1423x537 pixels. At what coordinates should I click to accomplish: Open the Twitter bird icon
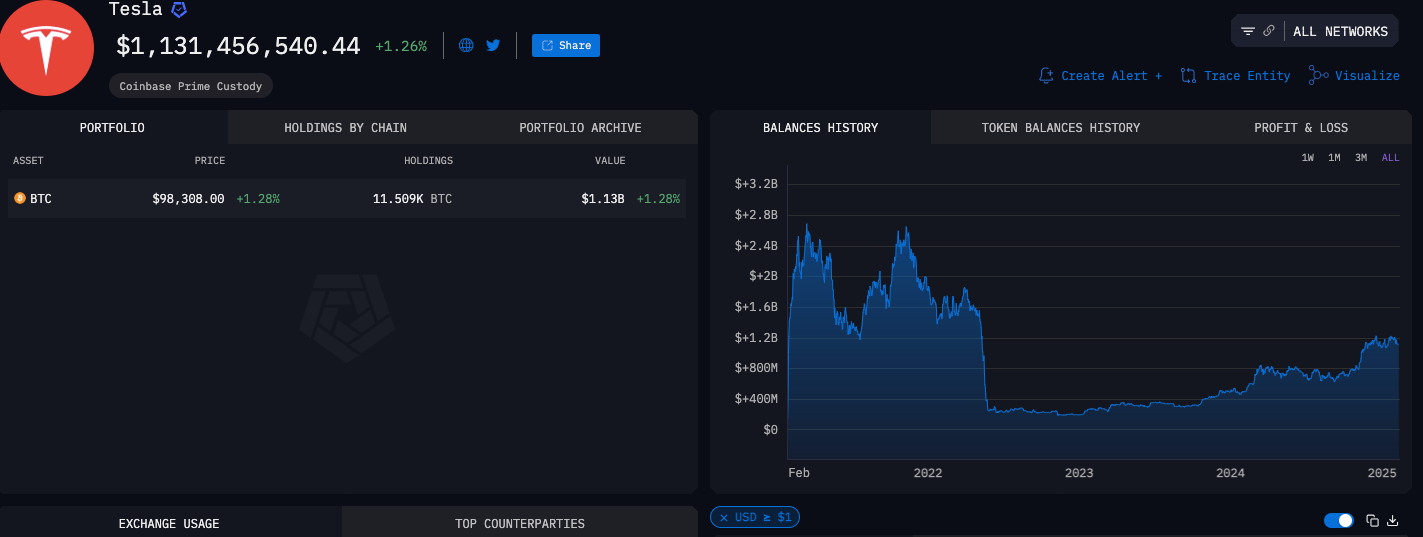point(493,45)
